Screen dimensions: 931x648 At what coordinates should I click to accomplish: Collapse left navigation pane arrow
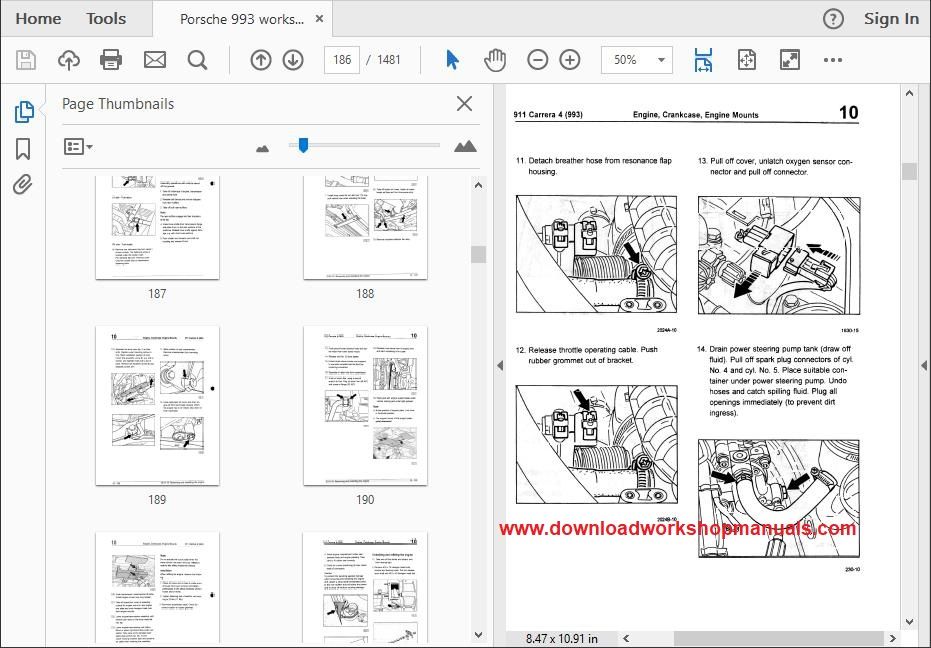(500, 366)
